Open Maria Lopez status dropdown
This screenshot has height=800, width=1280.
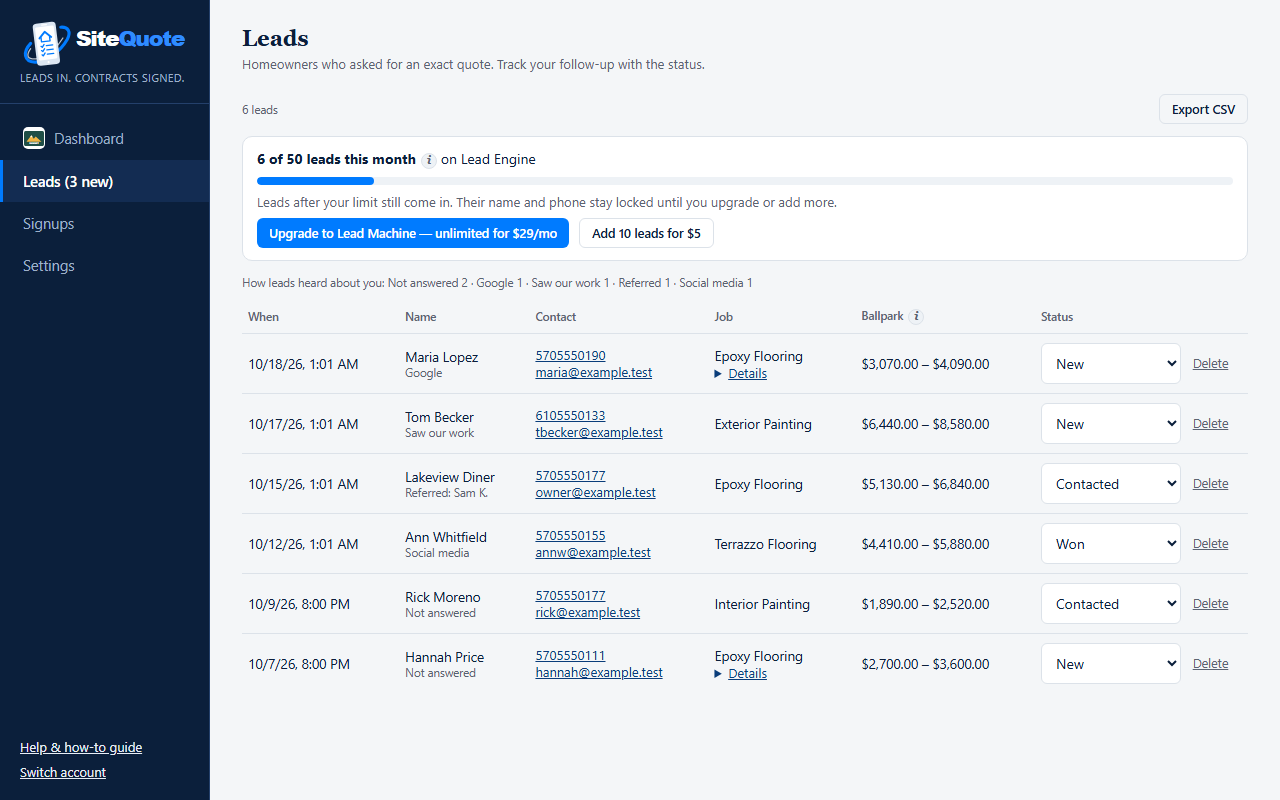click(x=1111, y=364)
